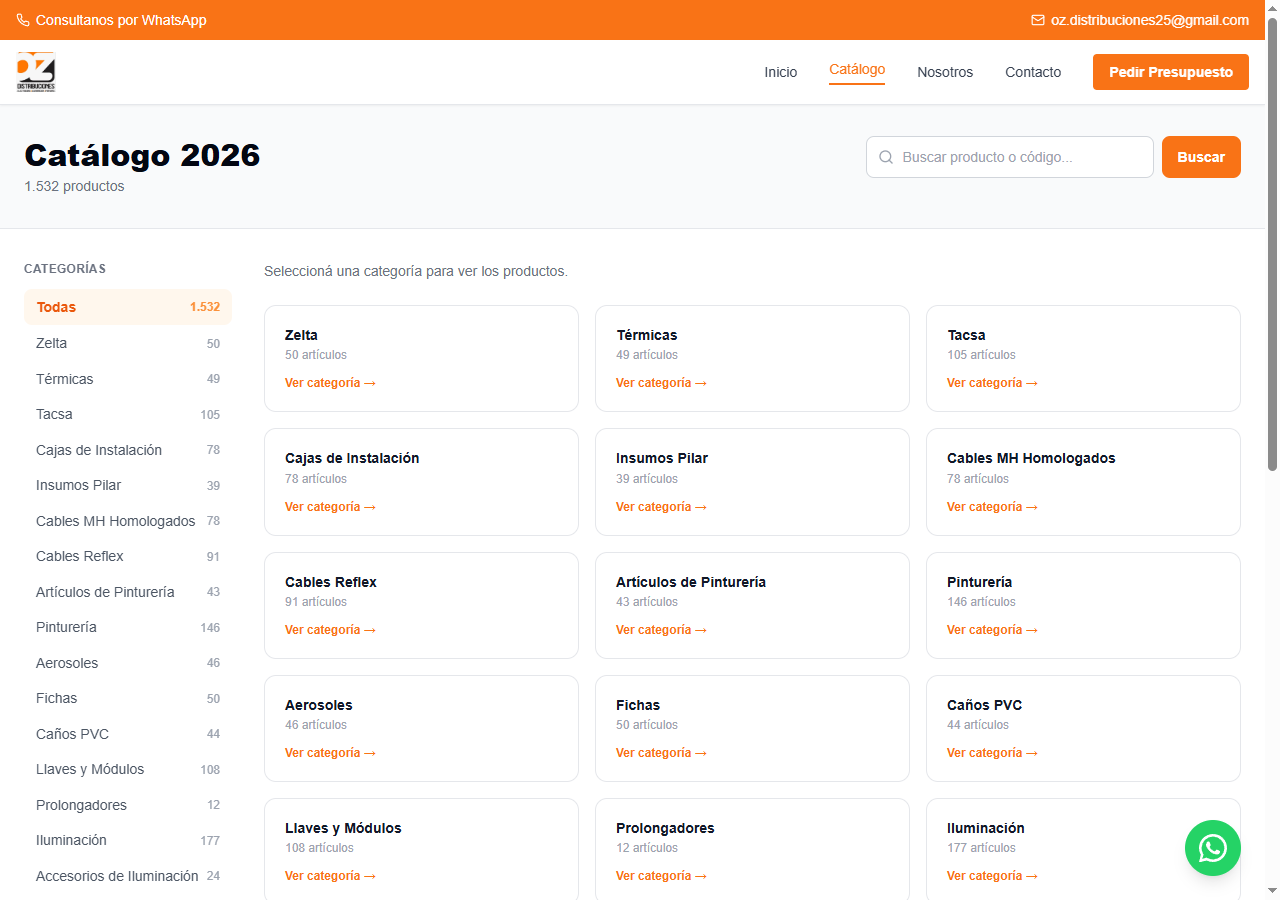Click the envelope icon next to the email
This screenshot has height=900, width=1280.
1038,20
